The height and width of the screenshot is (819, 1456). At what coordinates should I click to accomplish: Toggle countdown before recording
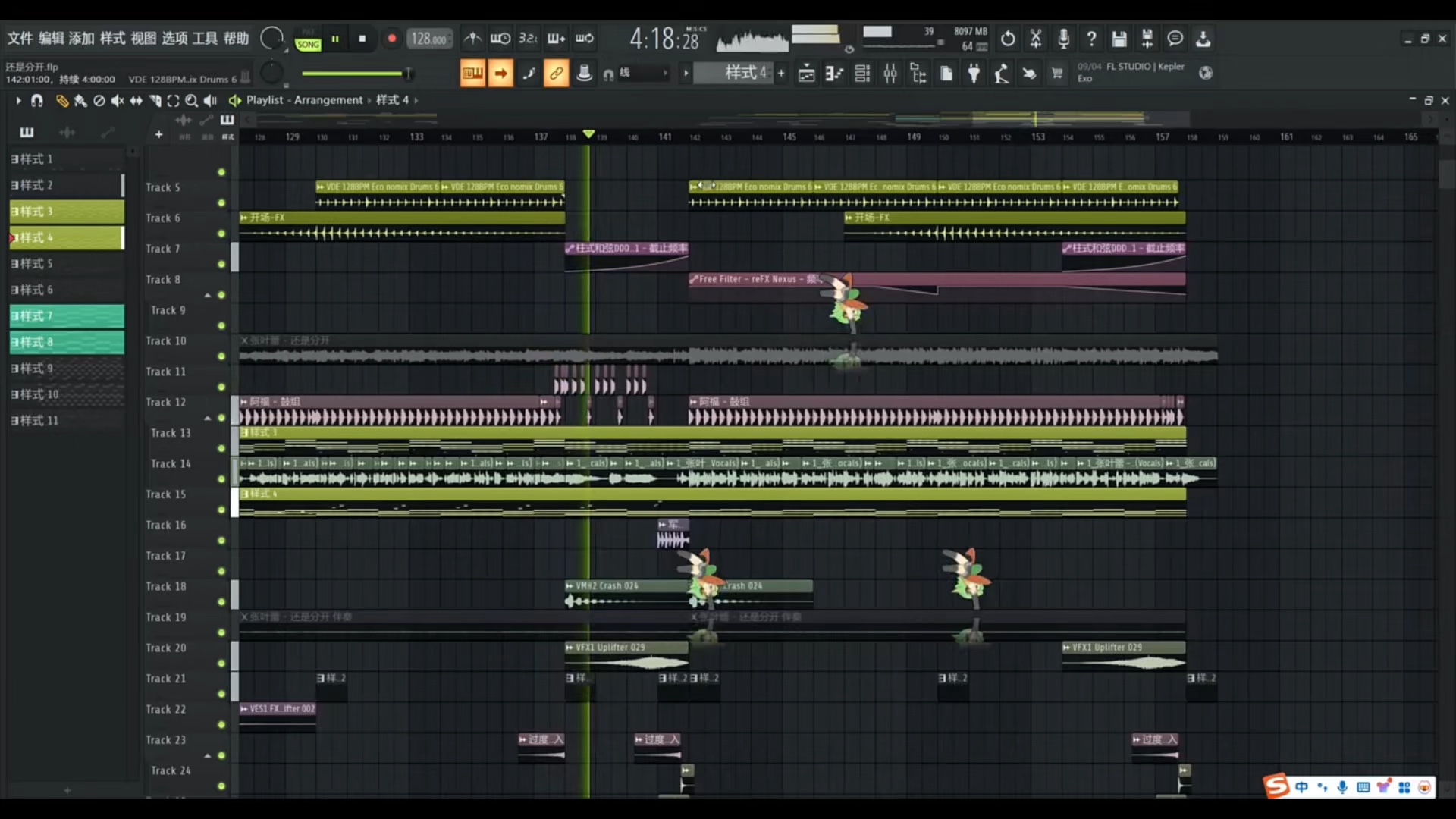(528, 39)
